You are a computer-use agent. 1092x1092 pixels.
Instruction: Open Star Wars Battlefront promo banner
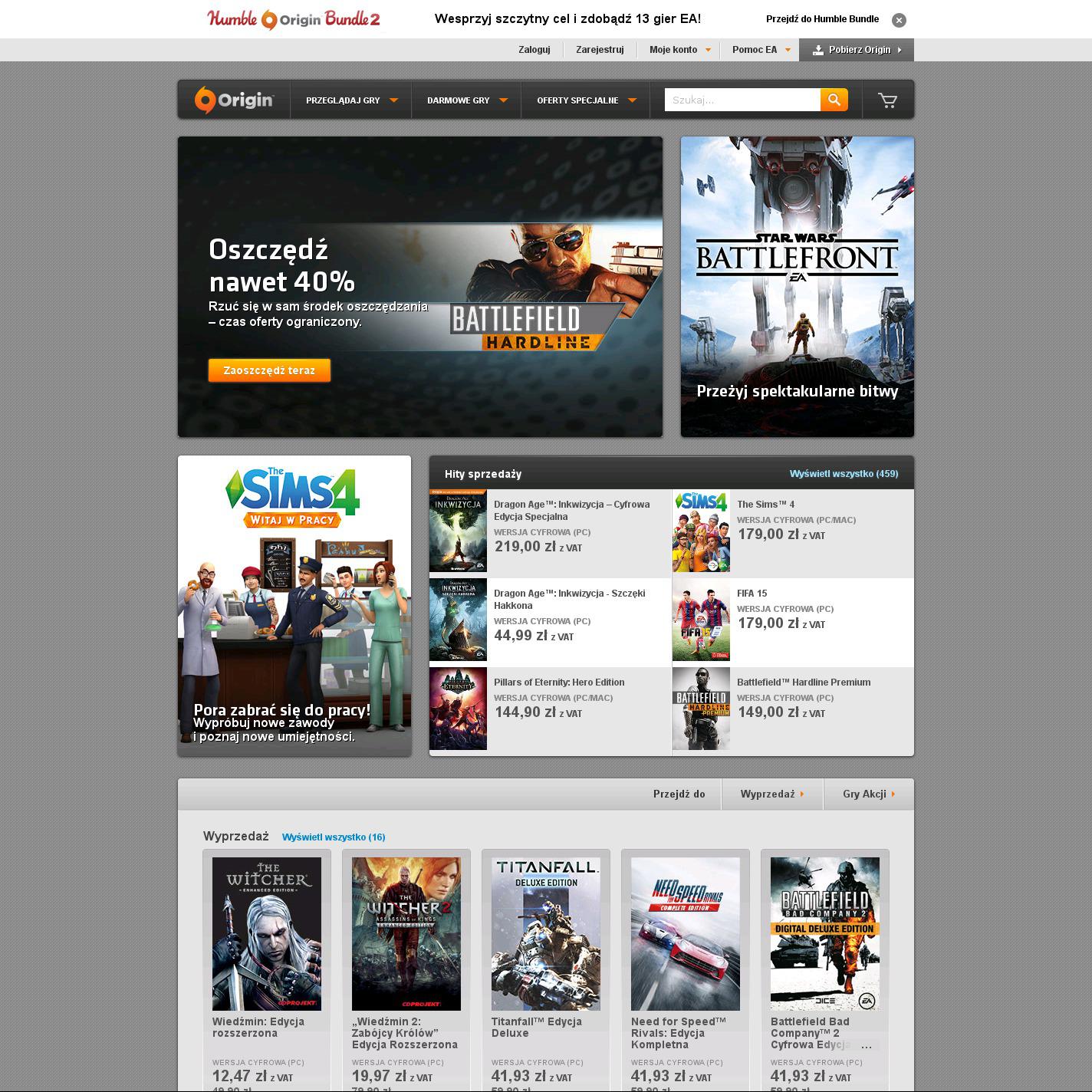pyautogui.click(x=797, y=287)
